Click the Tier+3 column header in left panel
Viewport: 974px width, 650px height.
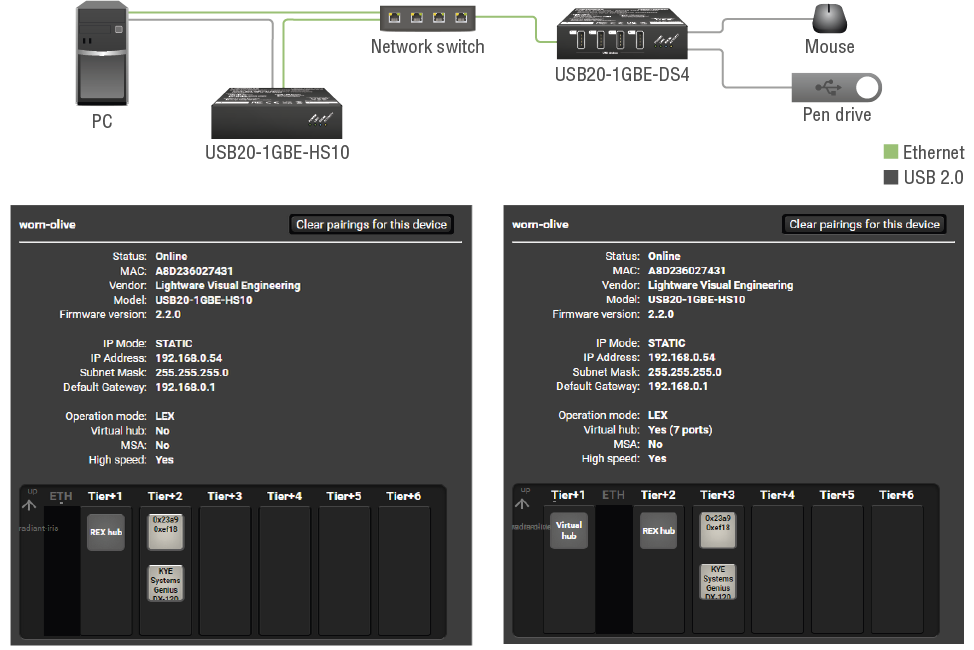point(225,496)
